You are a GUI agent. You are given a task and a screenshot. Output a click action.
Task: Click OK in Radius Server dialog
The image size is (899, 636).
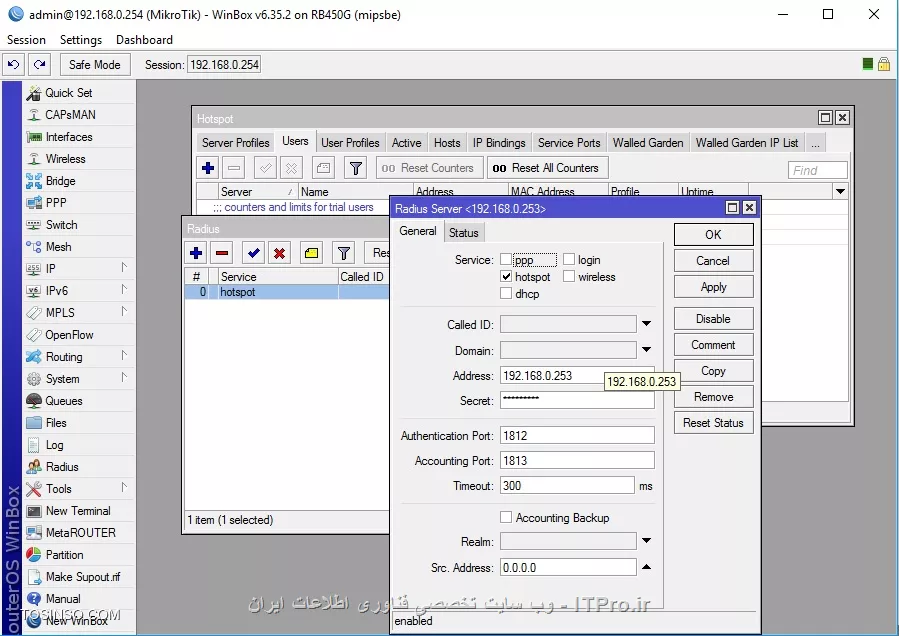[713, 235]
